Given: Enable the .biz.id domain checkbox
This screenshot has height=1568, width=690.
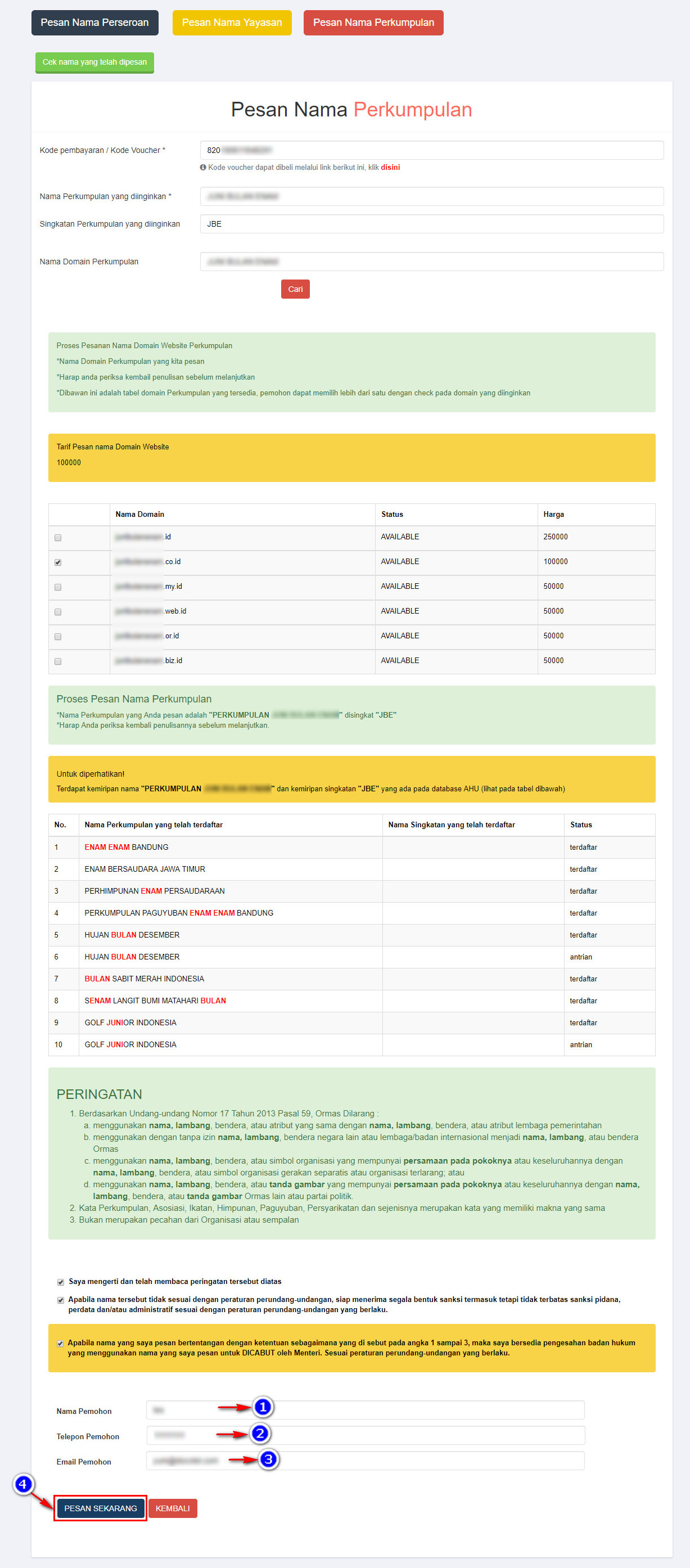Looking at the screenshot, I should [58, 661].
